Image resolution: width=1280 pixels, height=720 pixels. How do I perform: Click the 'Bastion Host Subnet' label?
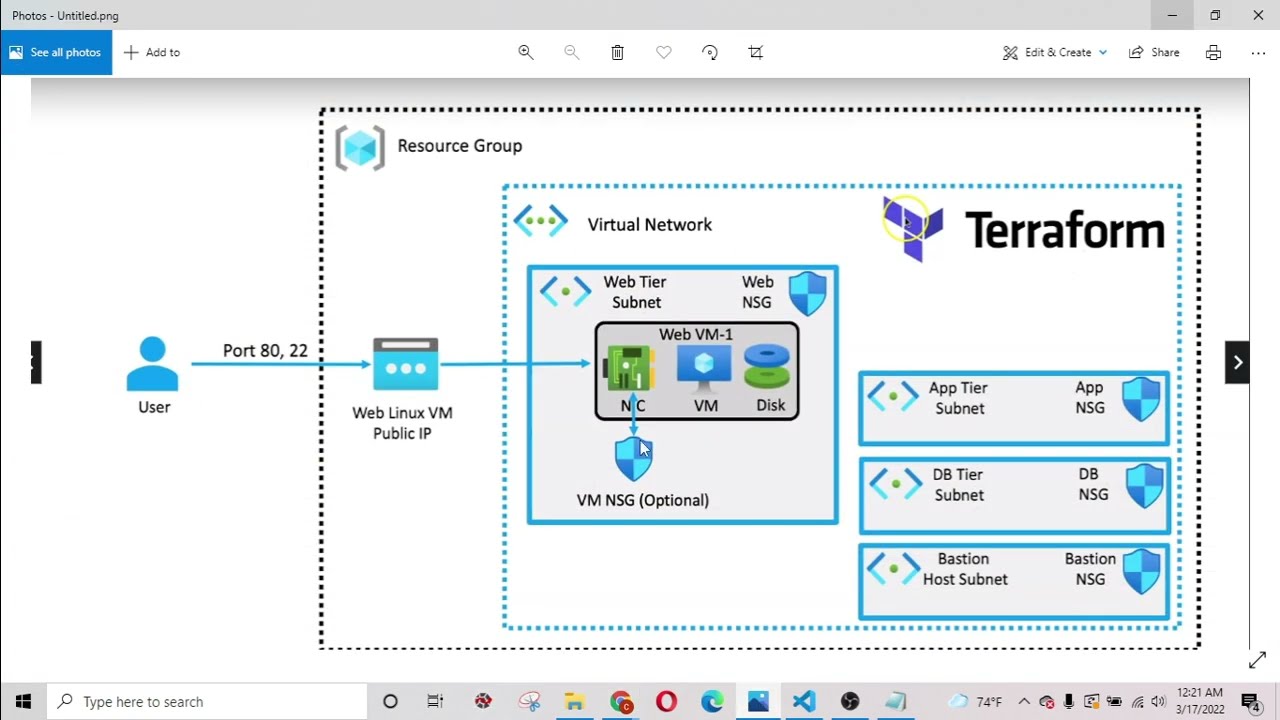965,569
